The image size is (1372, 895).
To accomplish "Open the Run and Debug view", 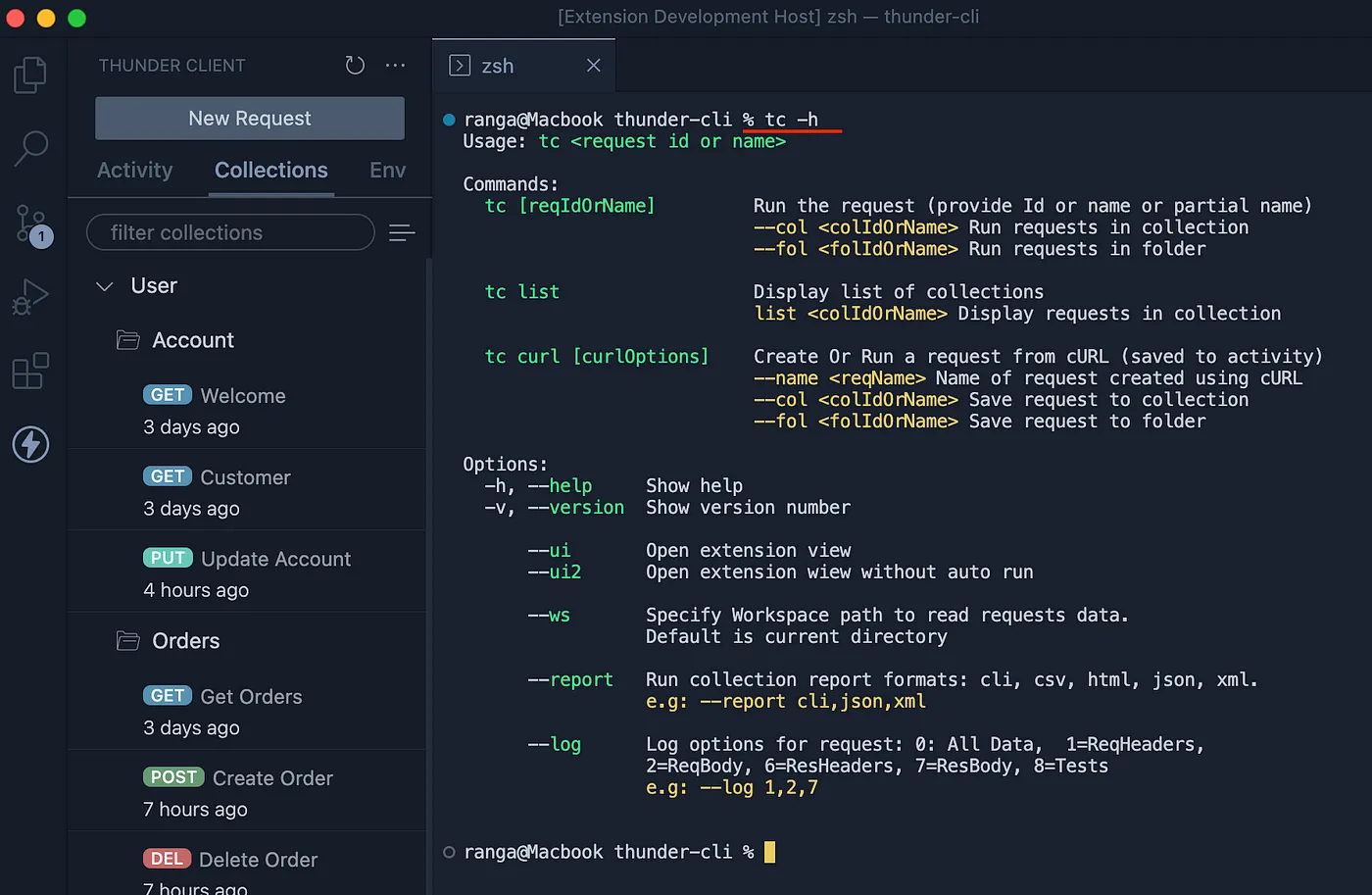I will tap(30, 297).
